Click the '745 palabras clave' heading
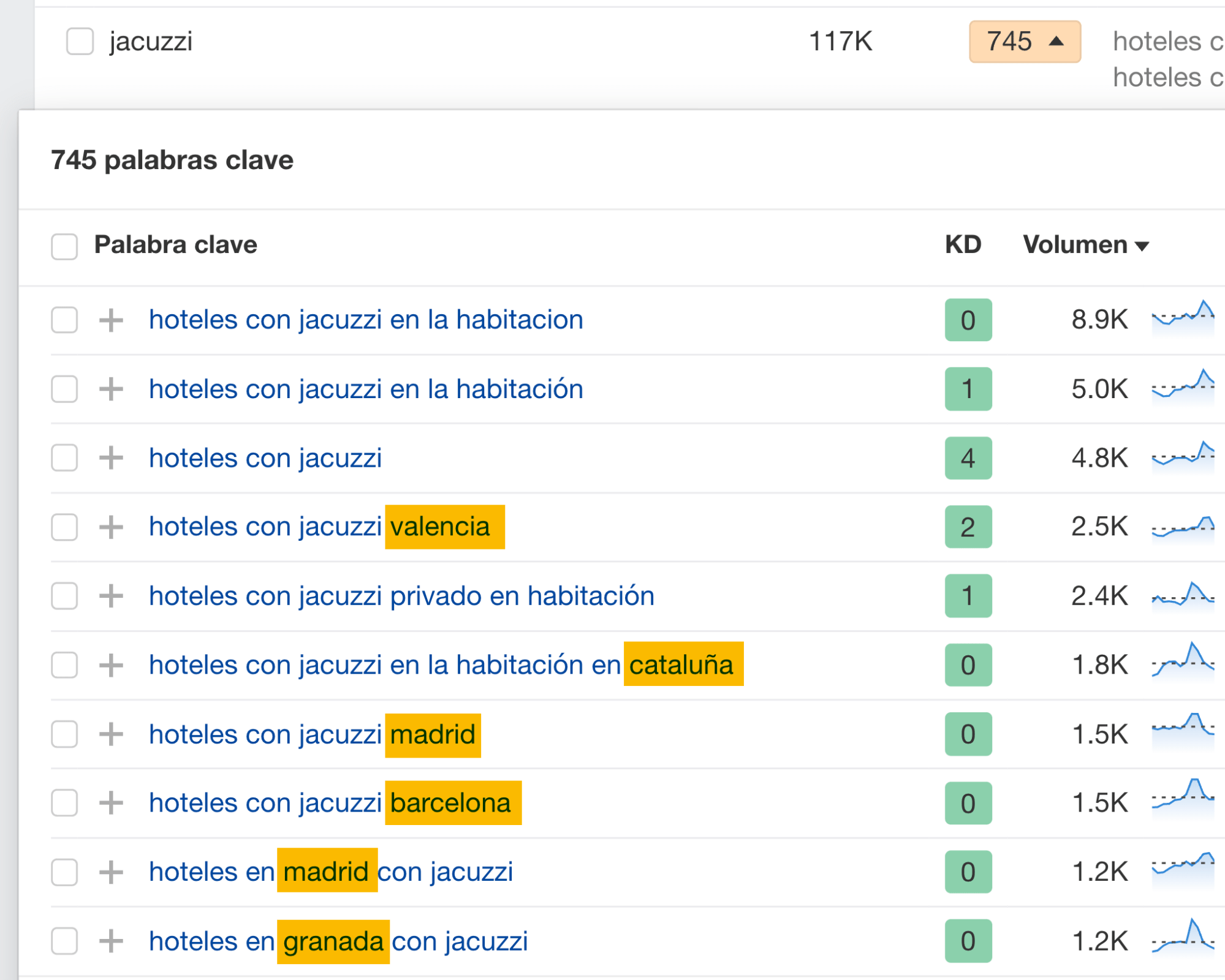1225x980 pixels. pyautogui.click(x=172, y=160)
